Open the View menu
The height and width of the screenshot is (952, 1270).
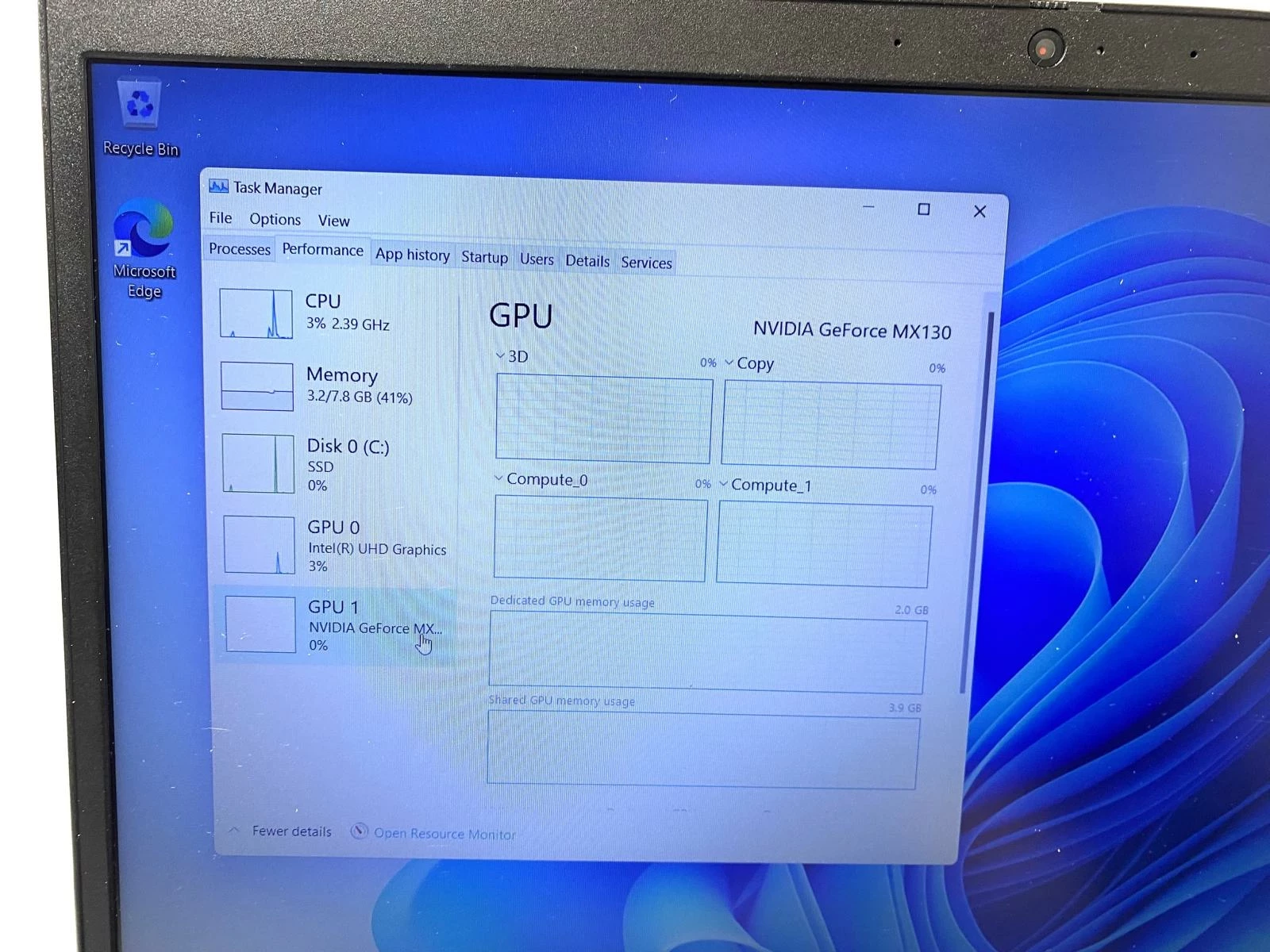point(333,221)
